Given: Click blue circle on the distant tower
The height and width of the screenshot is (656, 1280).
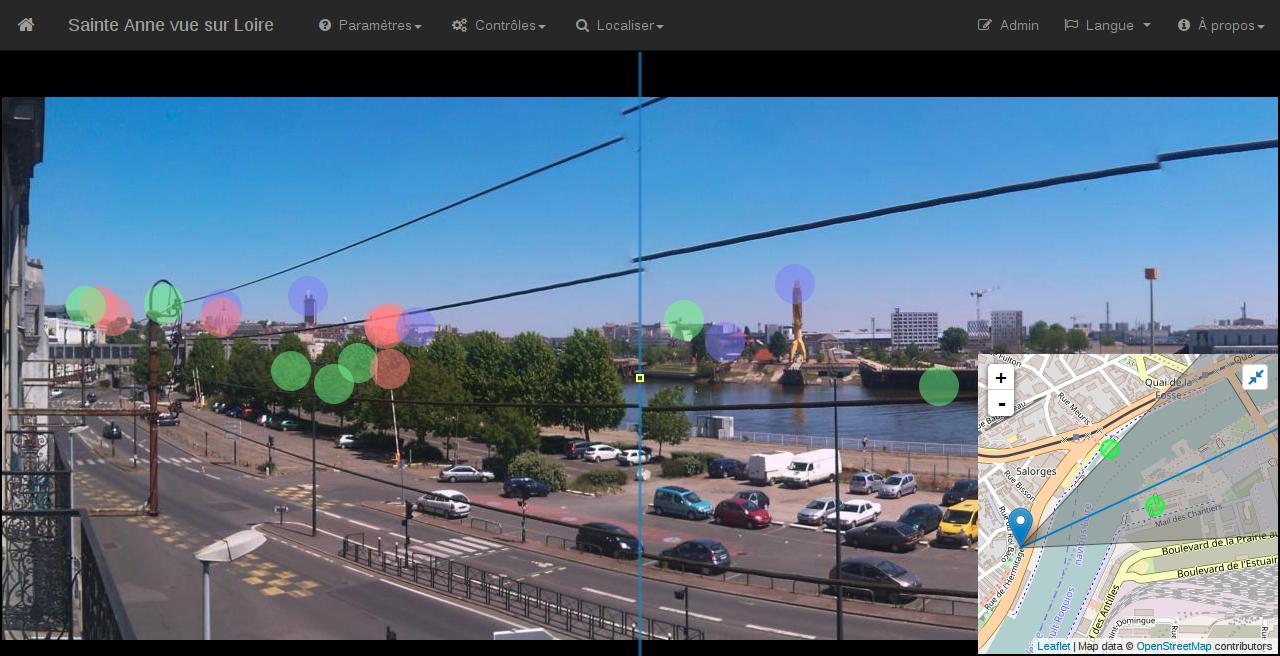Looking at the screenshot, I should [x=308, y=296].
